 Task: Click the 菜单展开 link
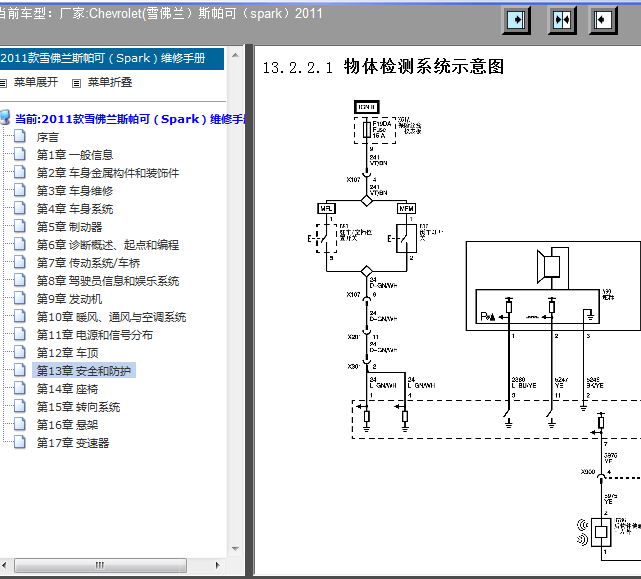[x=36, y=82]
